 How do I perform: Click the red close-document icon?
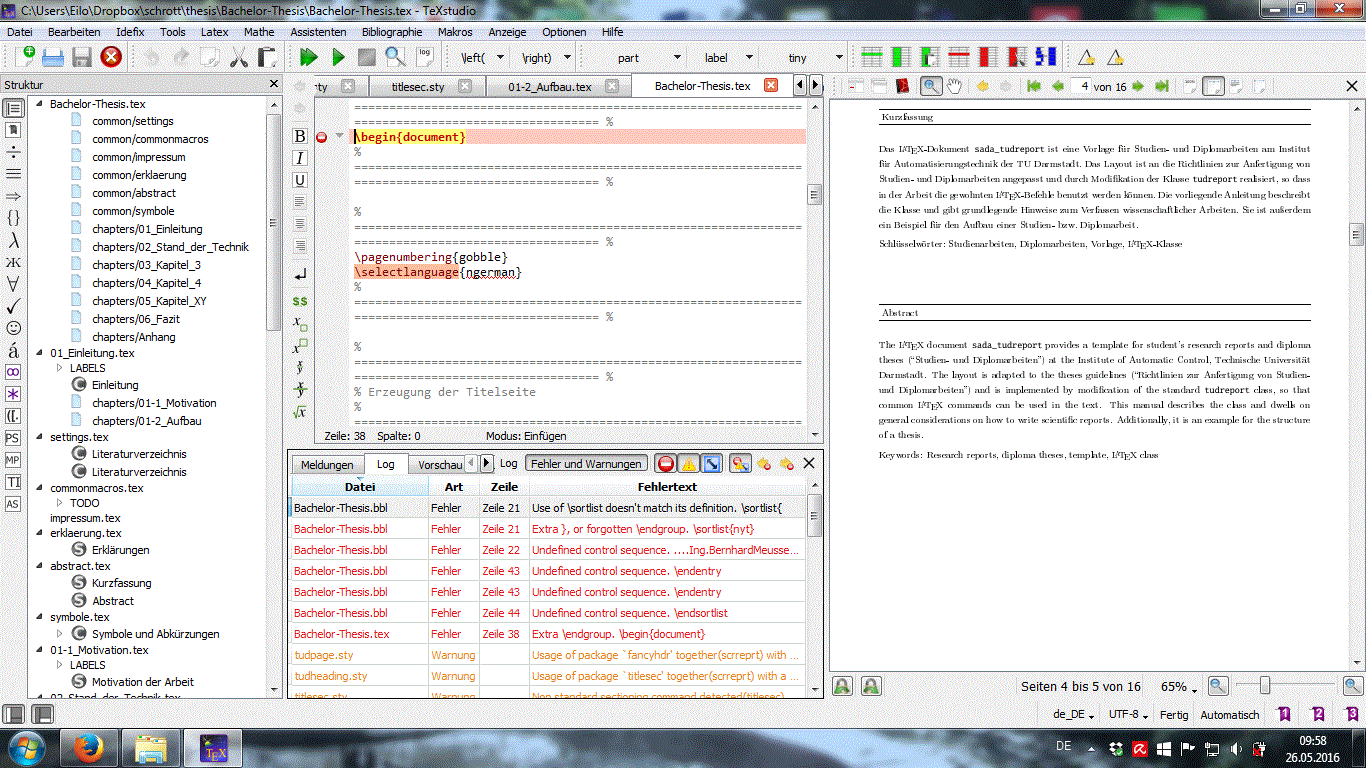click(111, 57)
